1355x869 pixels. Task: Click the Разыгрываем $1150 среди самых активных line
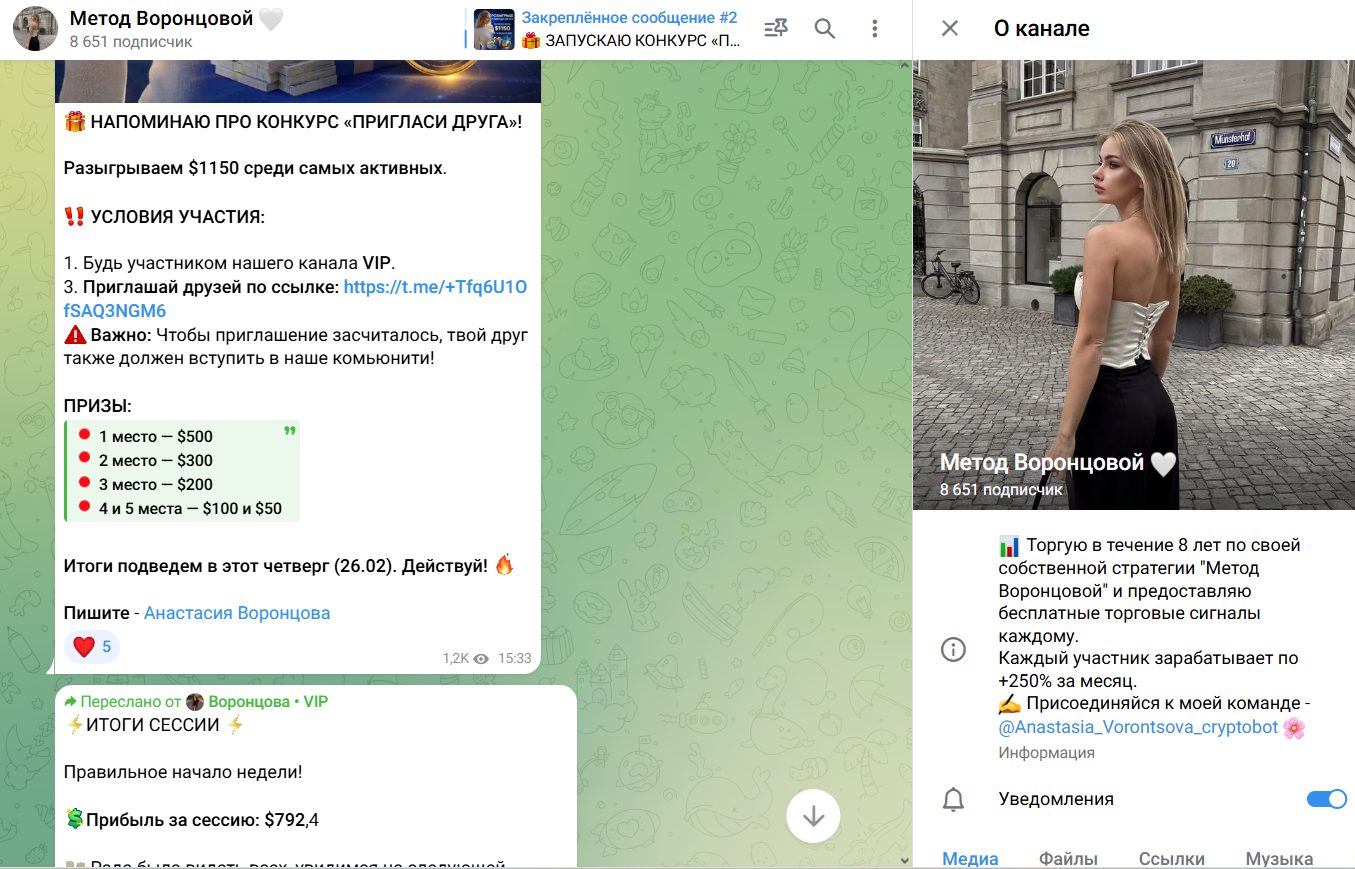[255, 168]
